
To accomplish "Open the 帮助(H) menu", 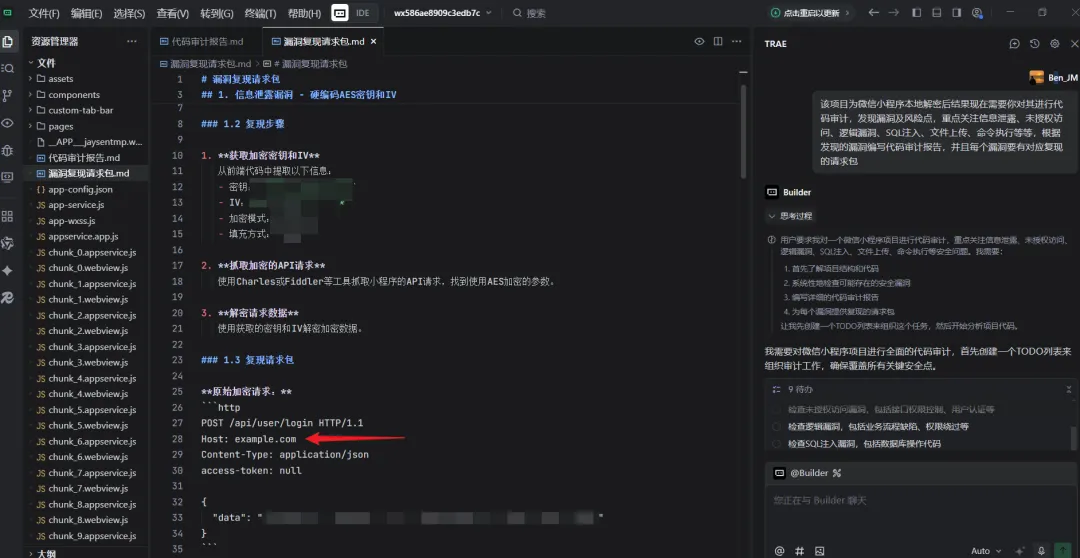I will pyautogui.click(x=304, y=13).
